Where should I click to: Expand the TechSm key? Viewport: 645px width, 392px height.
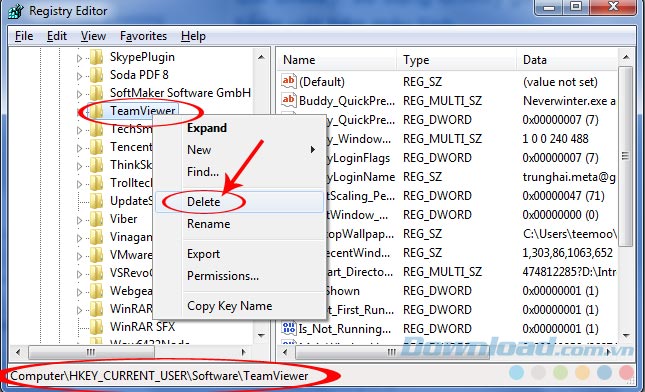click(79, 130)
